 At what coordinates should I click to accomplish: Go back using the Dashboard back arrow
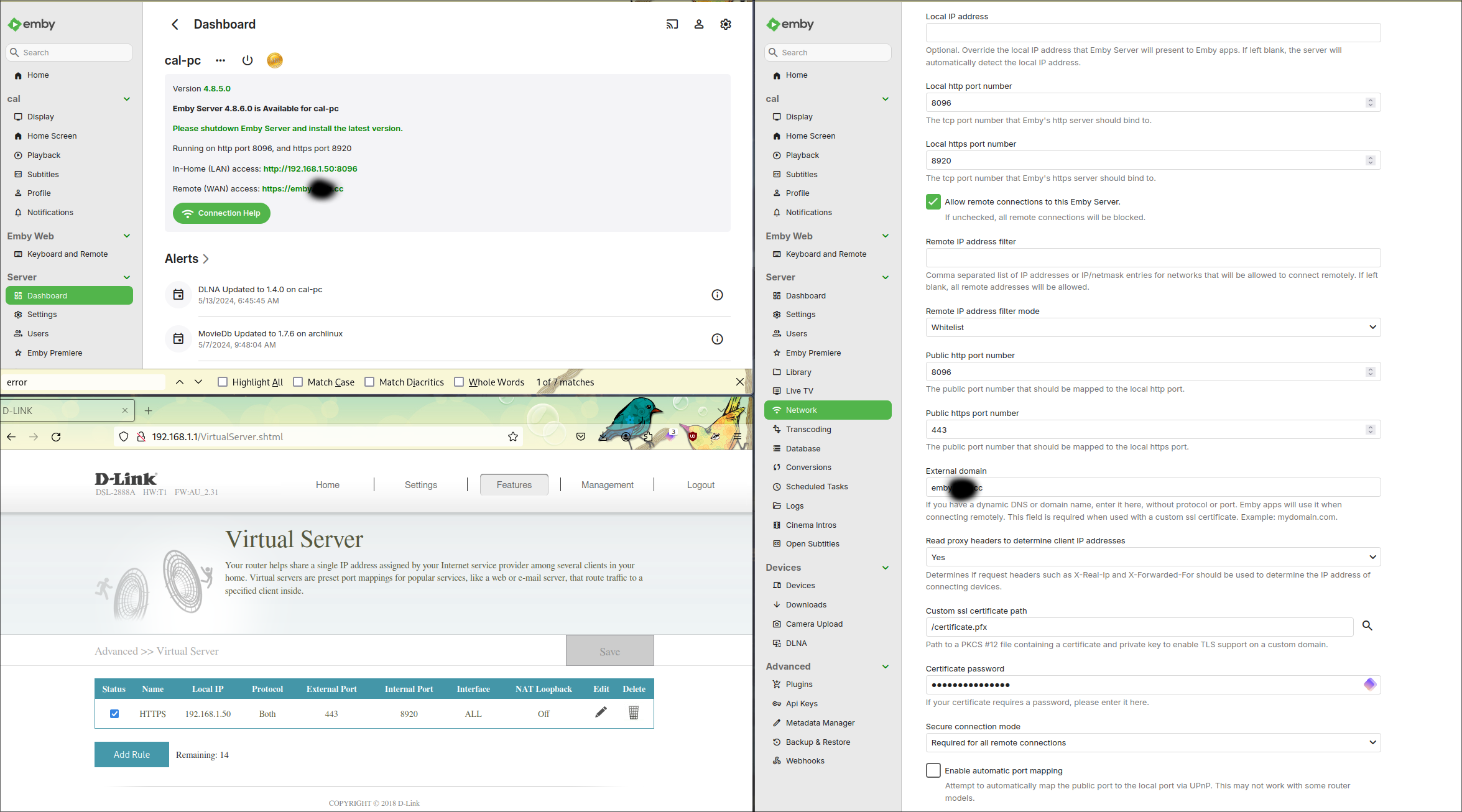coord(175,24)
